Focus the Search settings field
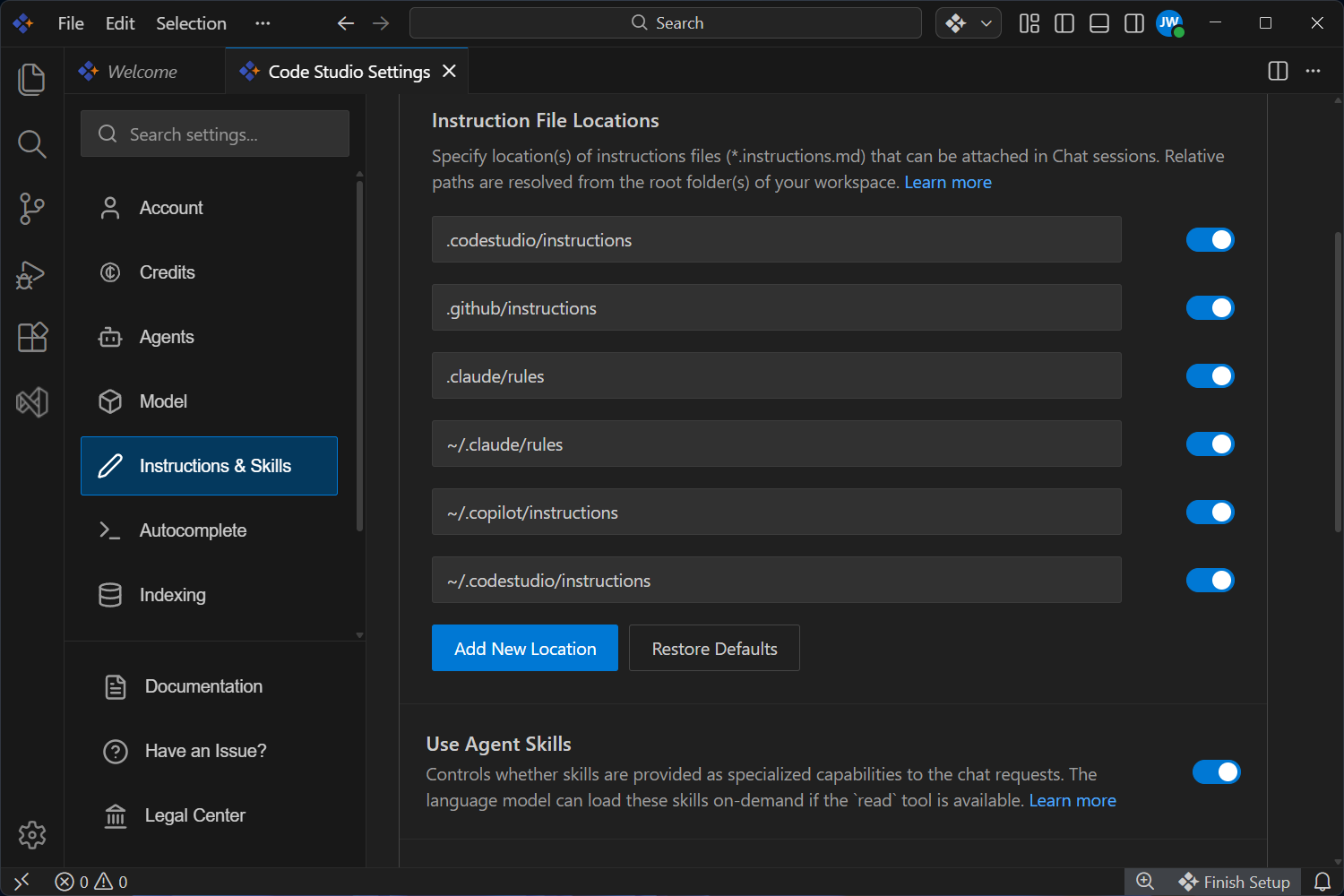 point(215,134)
